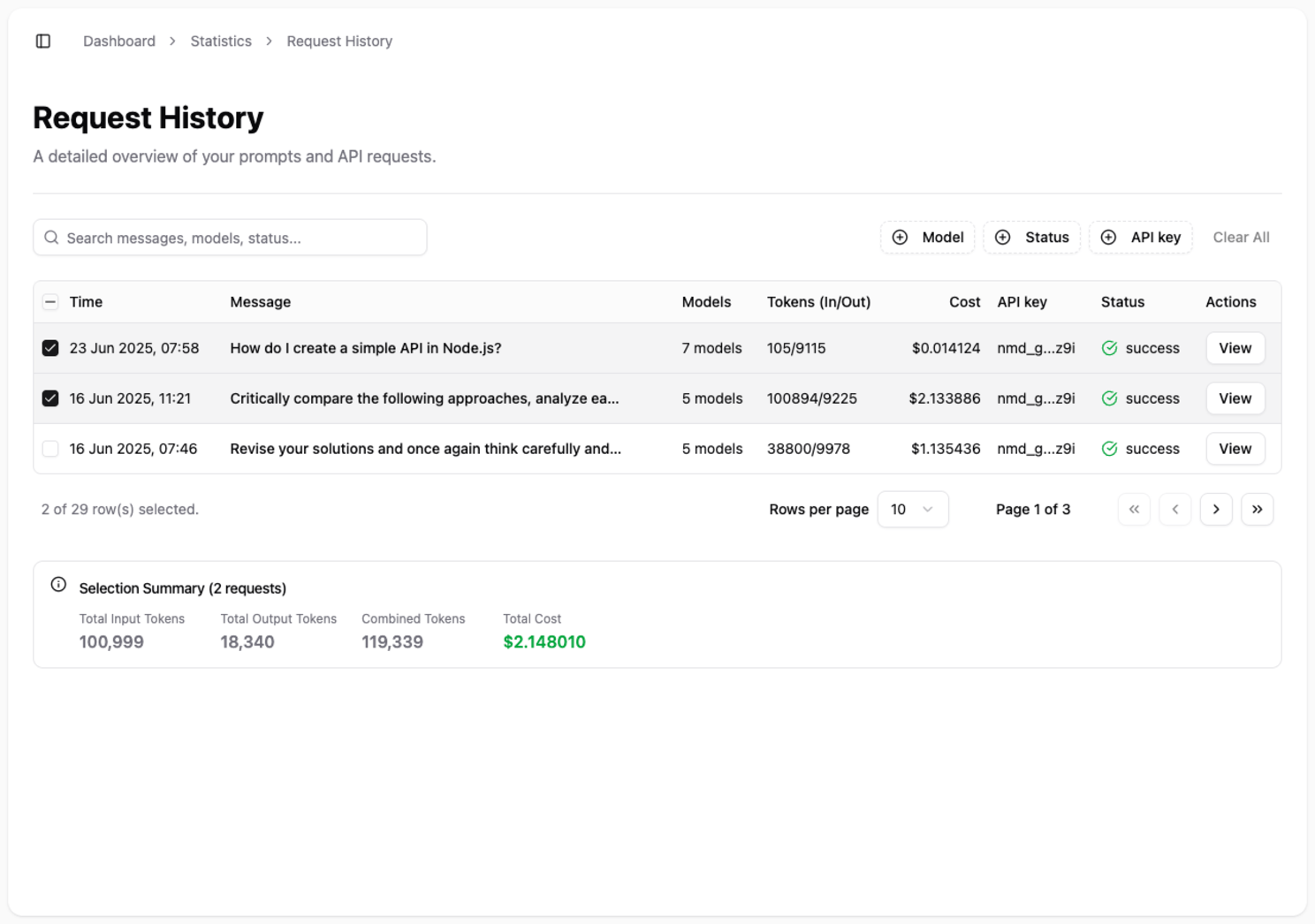Image resolution: width=1315 pixels, height=924 pixels.
Task: Click the 'Page 1 of 3' indicator
Action: coord(1033,510)
